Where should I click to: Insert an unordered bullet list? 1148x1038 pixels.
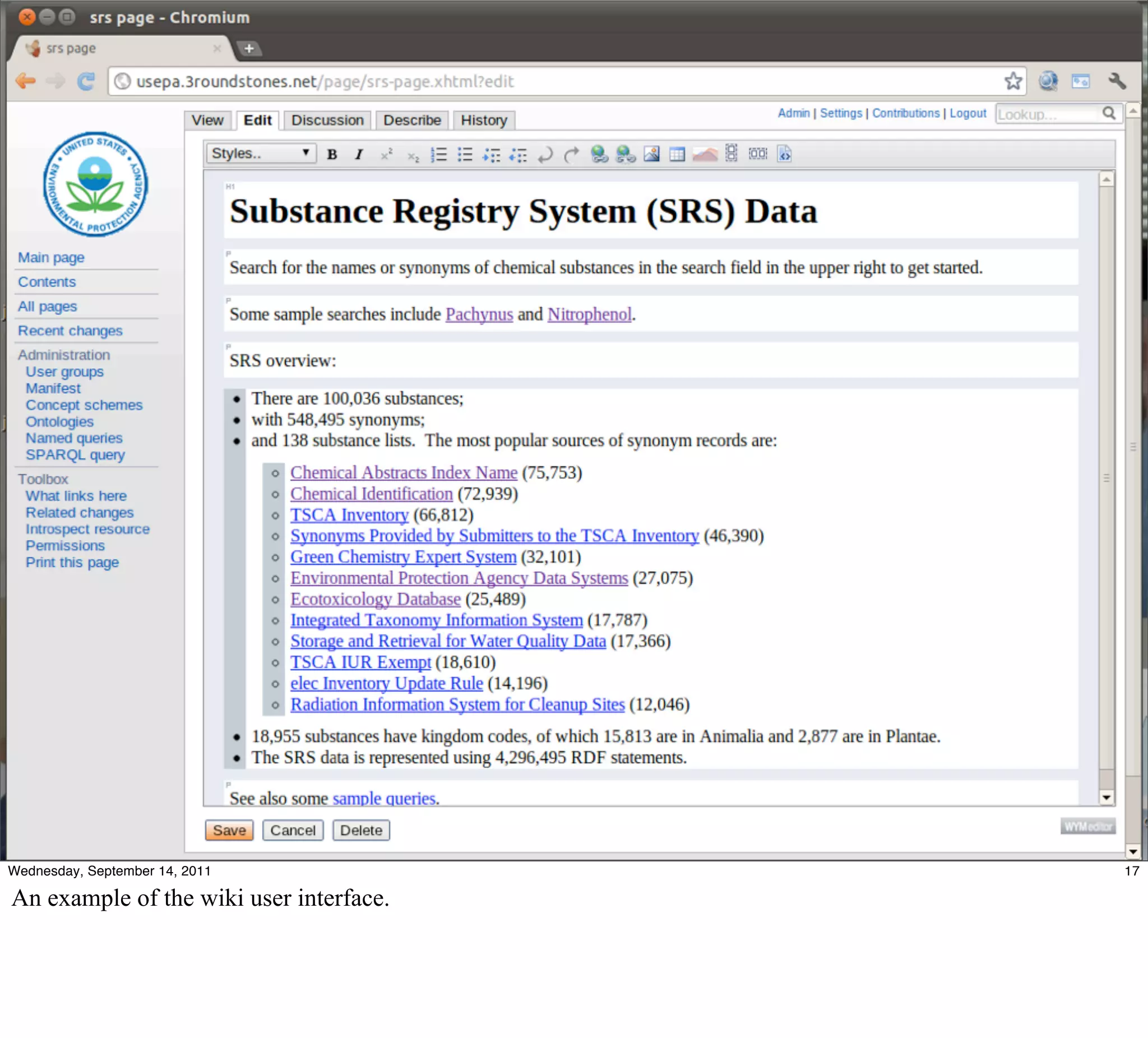pyautogui.click(x=465, y=154)
